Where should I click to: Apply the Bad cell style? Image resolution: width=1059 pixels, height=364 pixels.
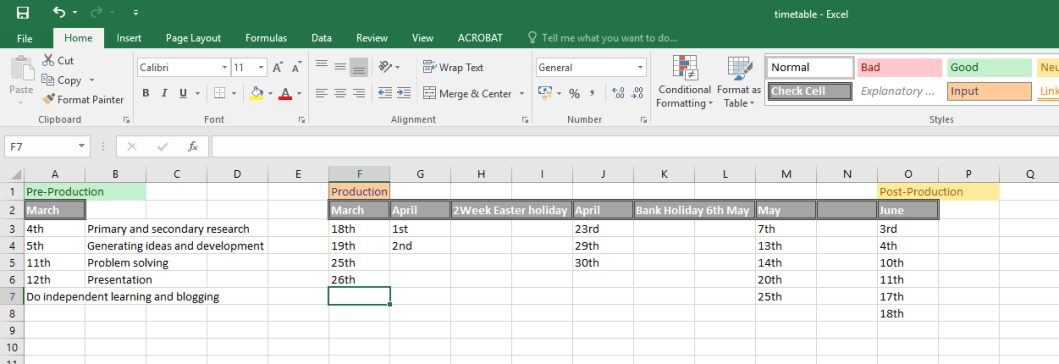[x=900, y=68]
